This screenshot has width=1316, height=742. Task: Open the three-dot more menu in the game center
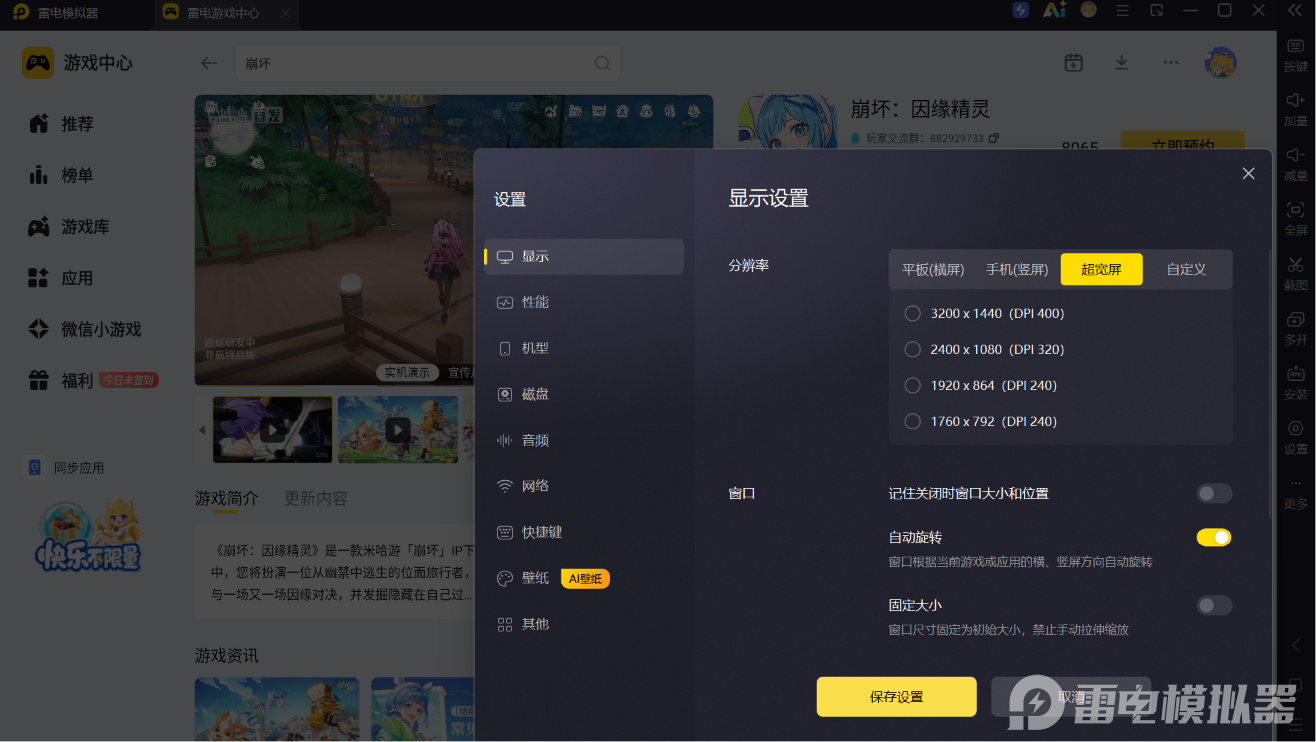(x=1171, y=62)
